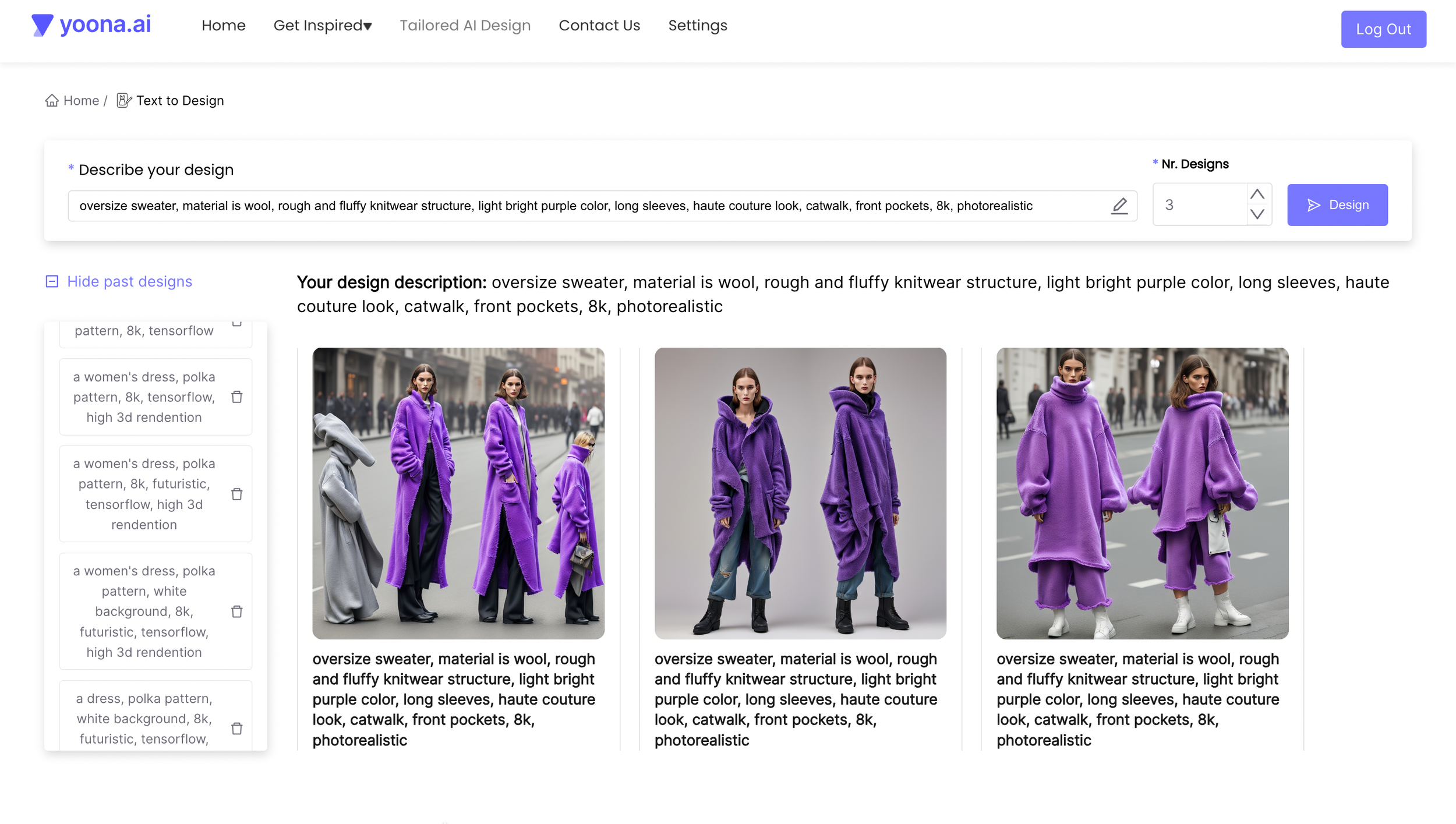Increase number of designs with up arrow
This screenshot has height=824, width=1456.
click(x=1257, y=194)
